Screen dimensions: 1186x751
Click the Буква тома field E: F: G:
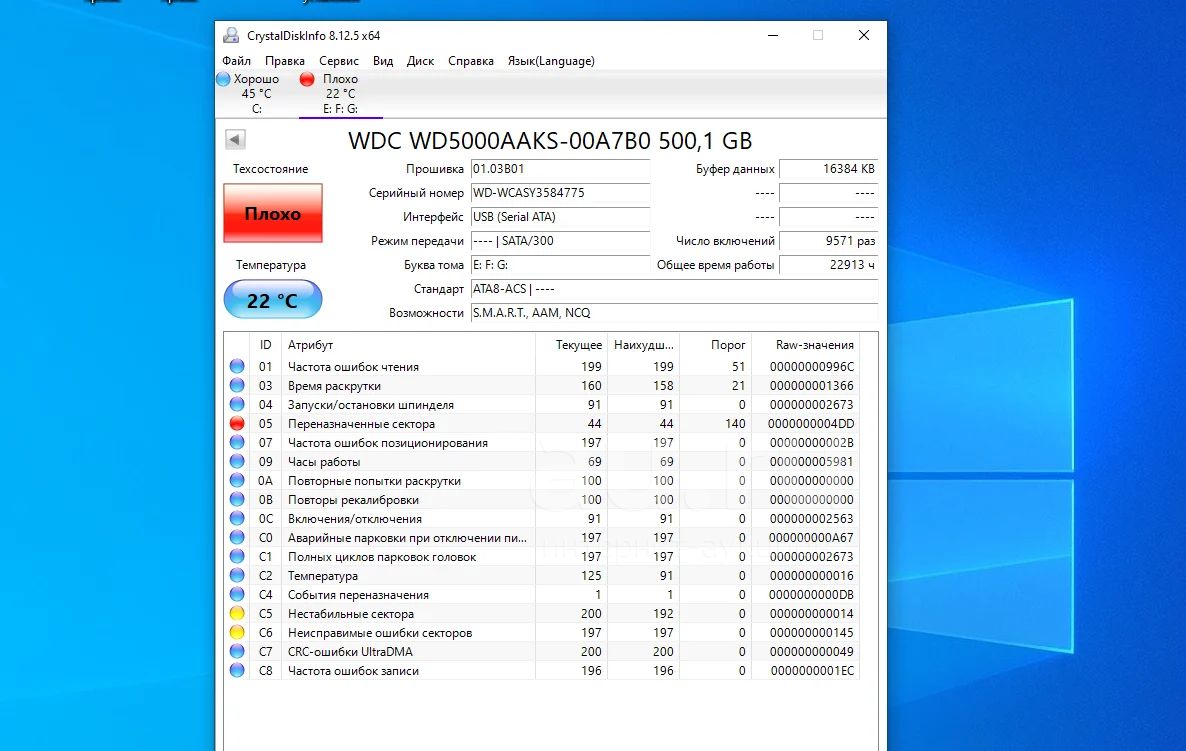click(x=560, y=265)
